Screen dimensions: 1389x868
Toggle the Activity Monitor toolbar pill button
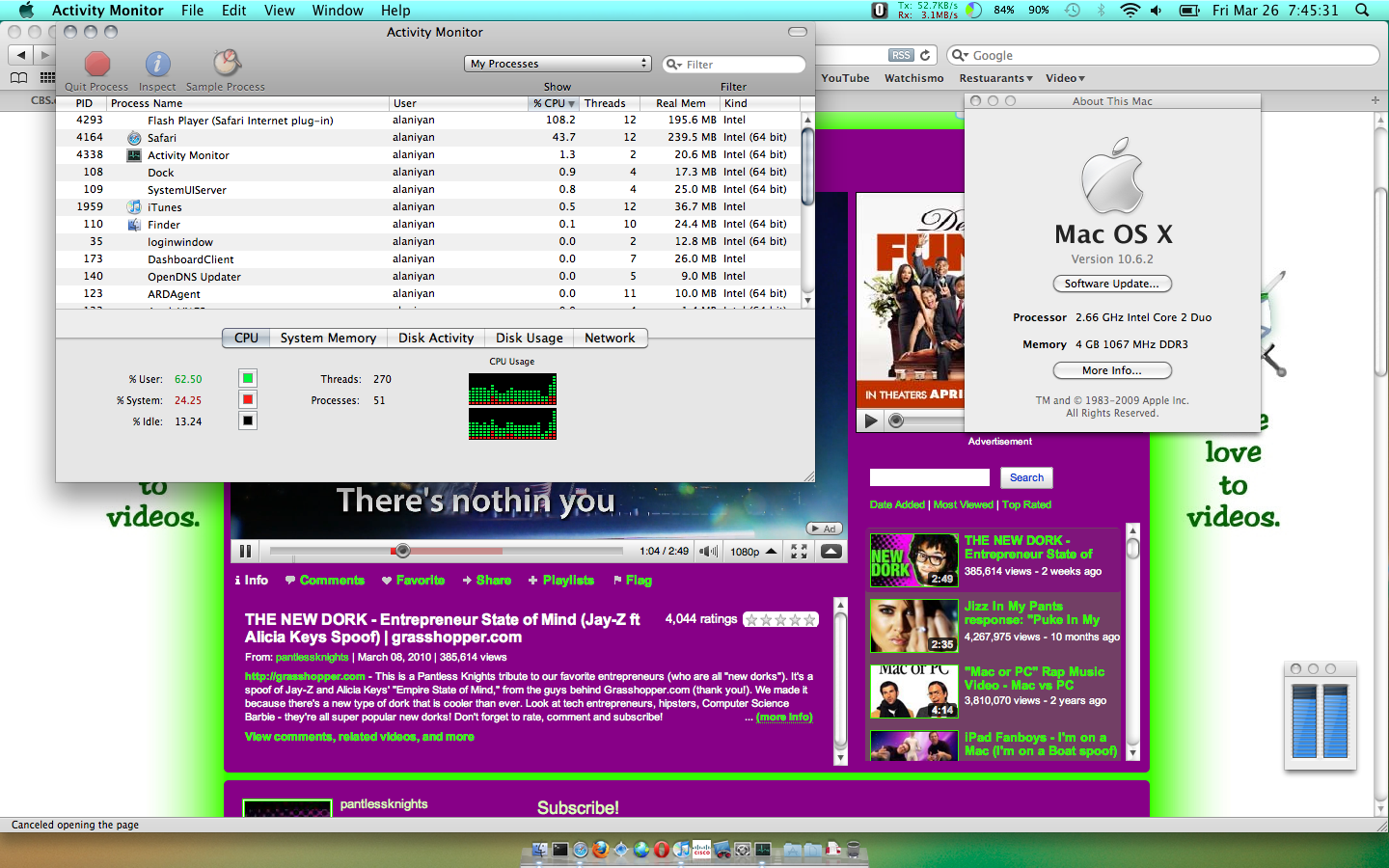[798, 32]
